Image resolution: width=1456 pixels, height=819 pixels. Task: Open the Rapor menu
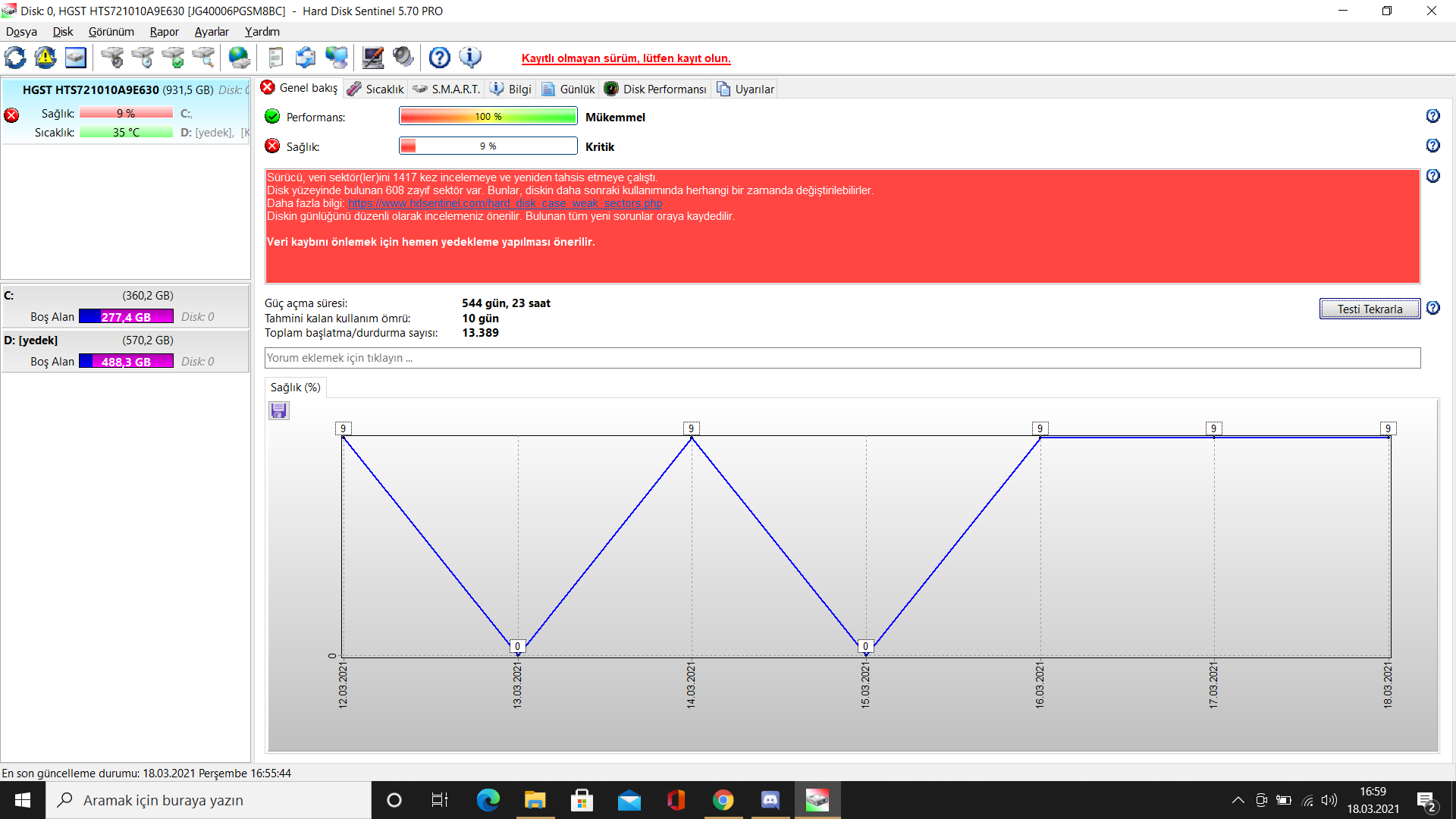[164, 32]
